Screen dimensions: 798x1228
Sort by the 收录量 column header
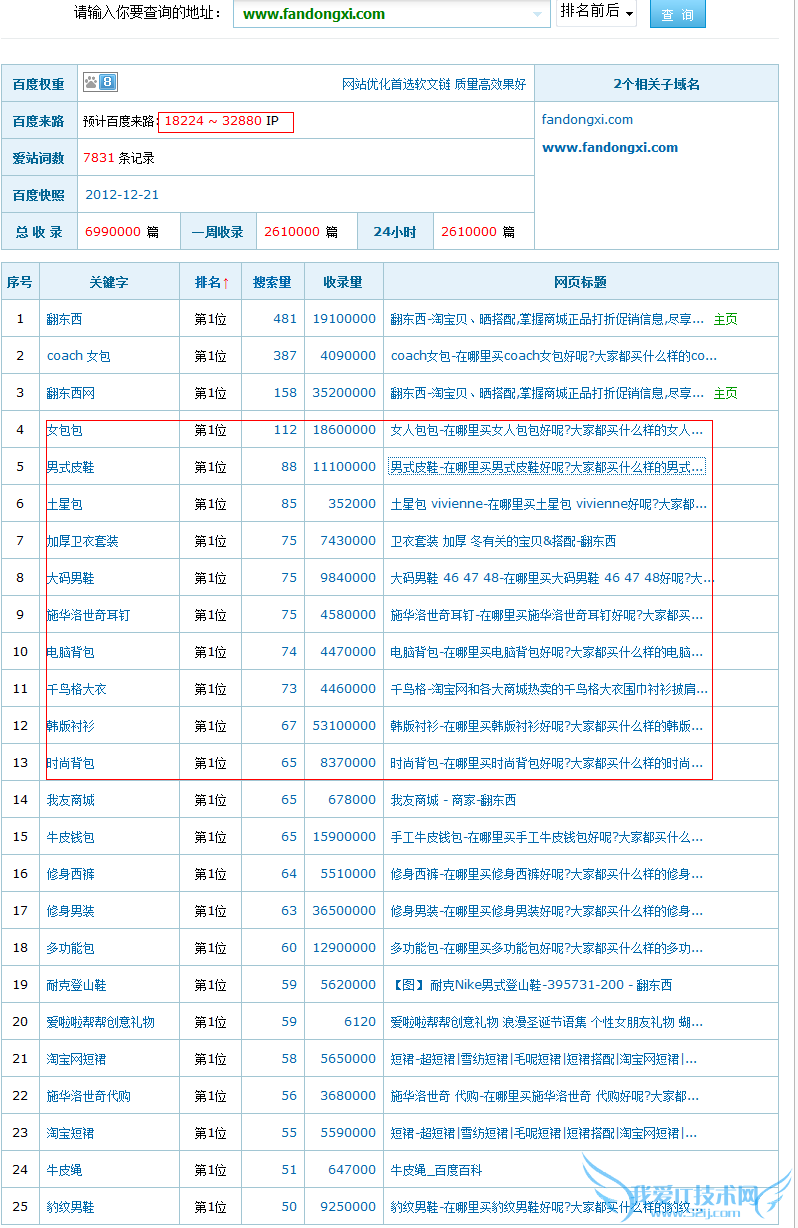pyautogui.click(x=343, y=283)
